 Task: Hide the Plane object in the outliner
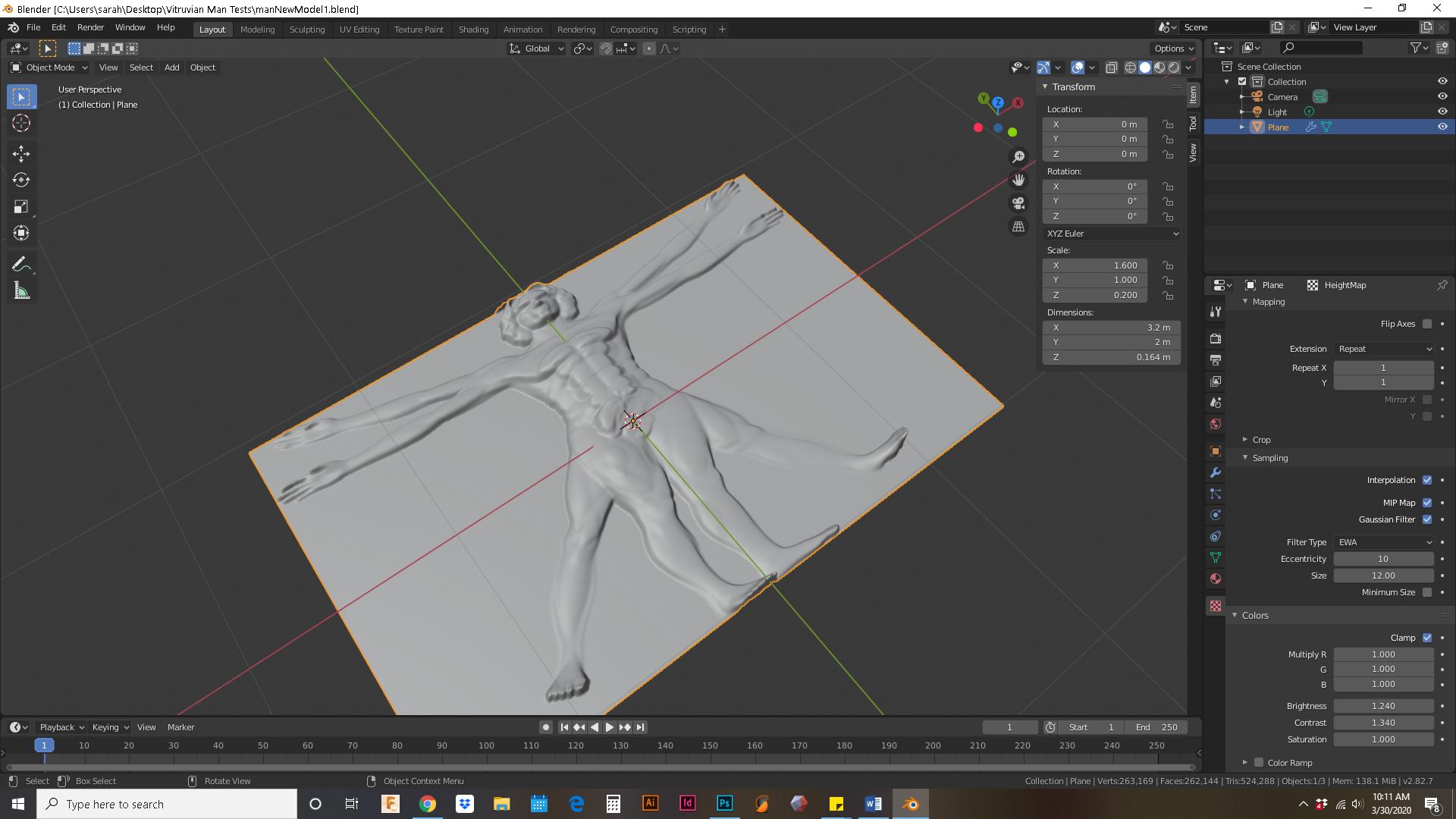[x=1442, y=127]
